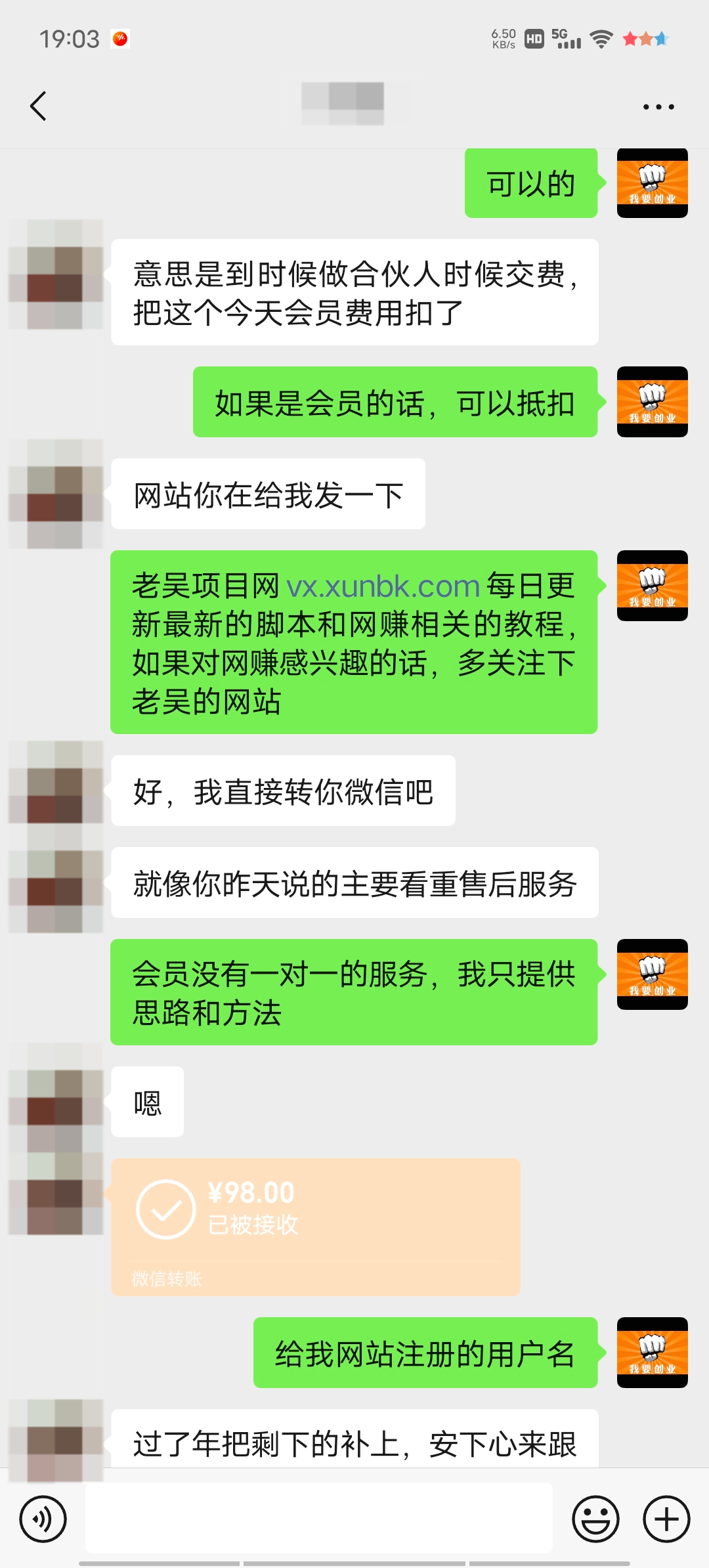Open the plus attachments menu
The height and width of the screenshot is (1568, 709).
point(666,1519)
